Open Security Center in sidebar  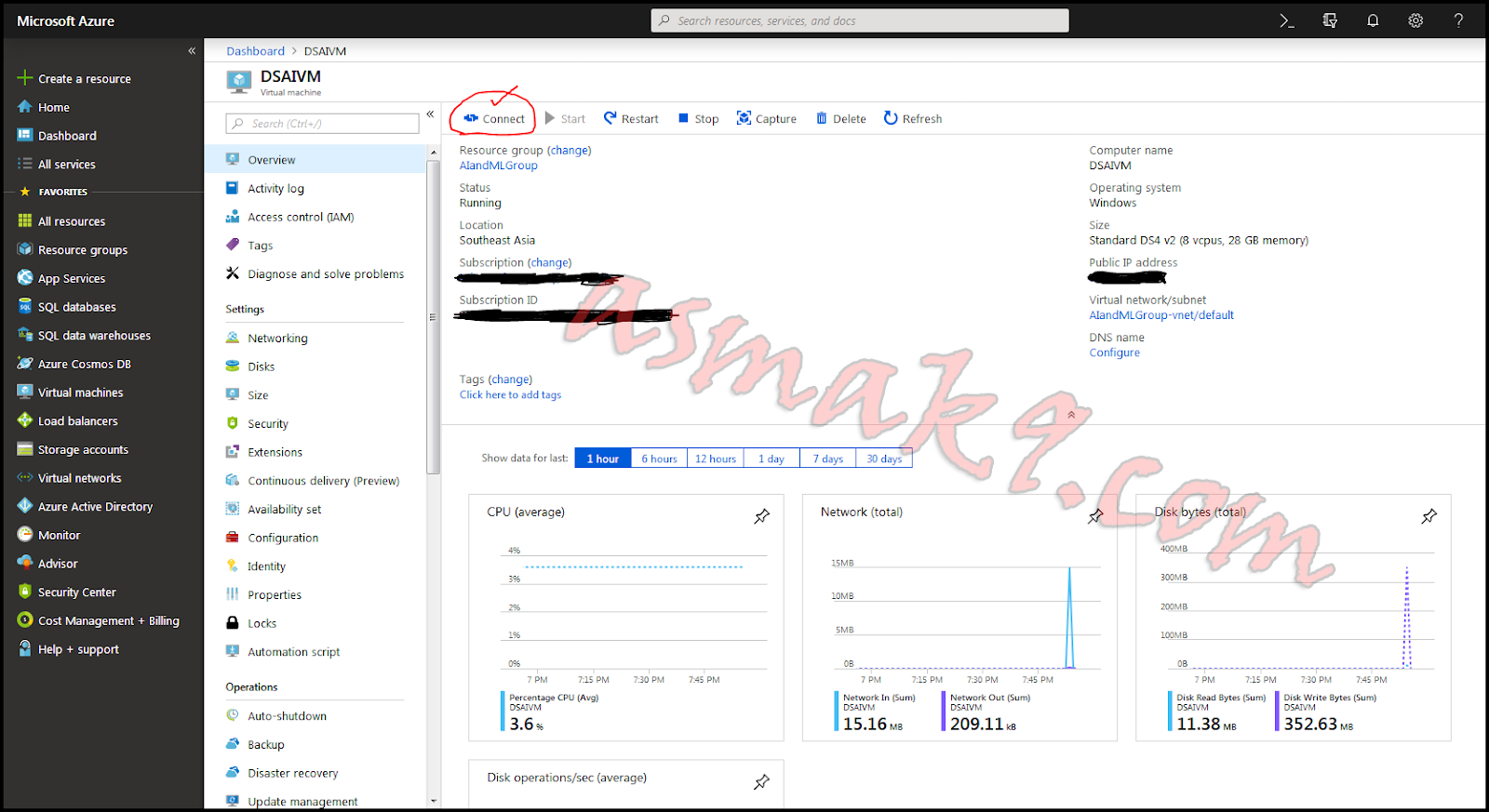[67, 592]
